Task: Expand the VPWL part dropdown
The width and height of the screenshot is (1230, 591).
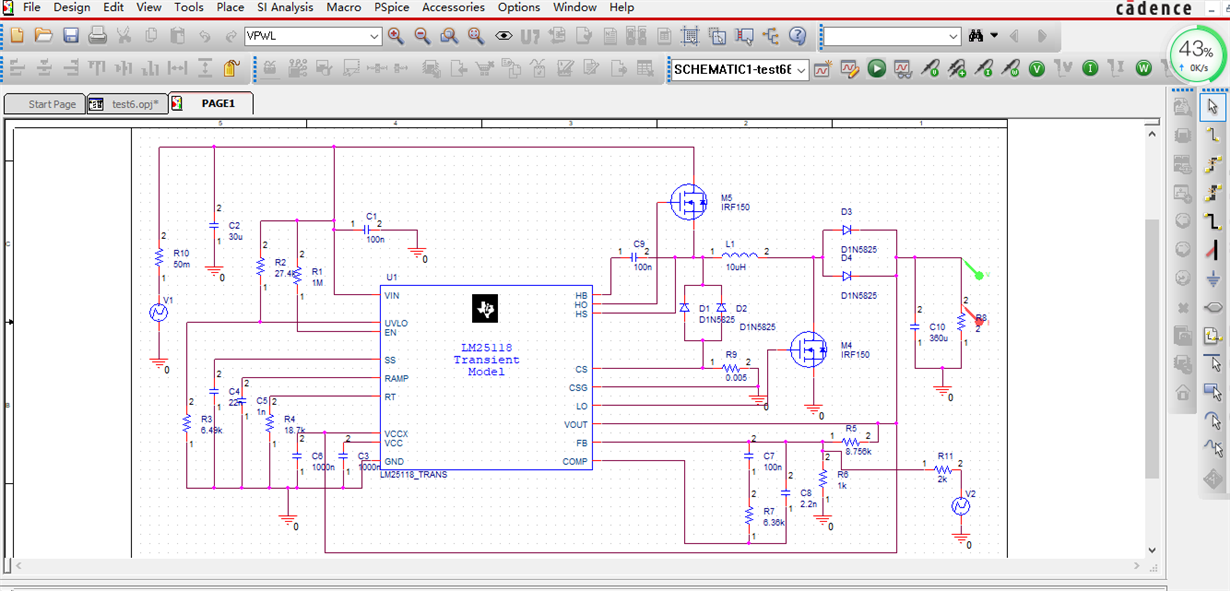Action: pos(374,36)
